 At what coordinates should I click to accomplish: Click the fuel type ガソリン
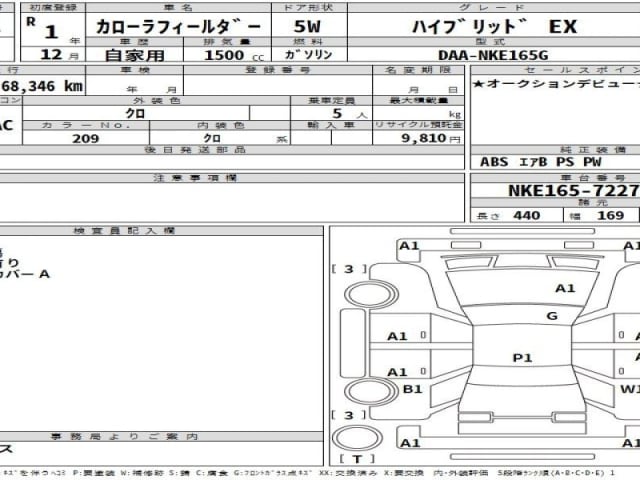click(x=309, y=55)
